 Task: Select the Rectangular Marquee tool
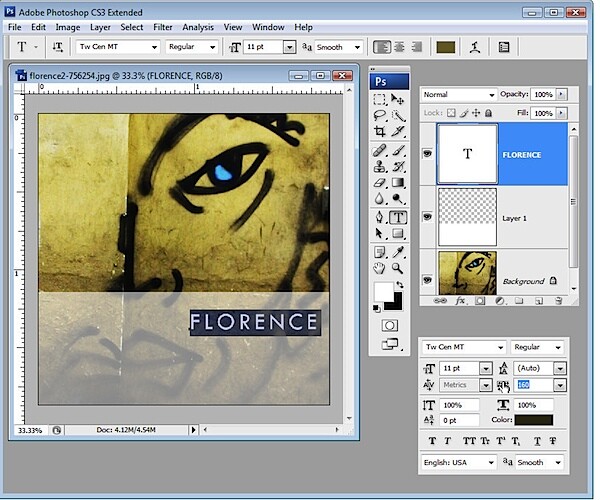pos(380,99)
